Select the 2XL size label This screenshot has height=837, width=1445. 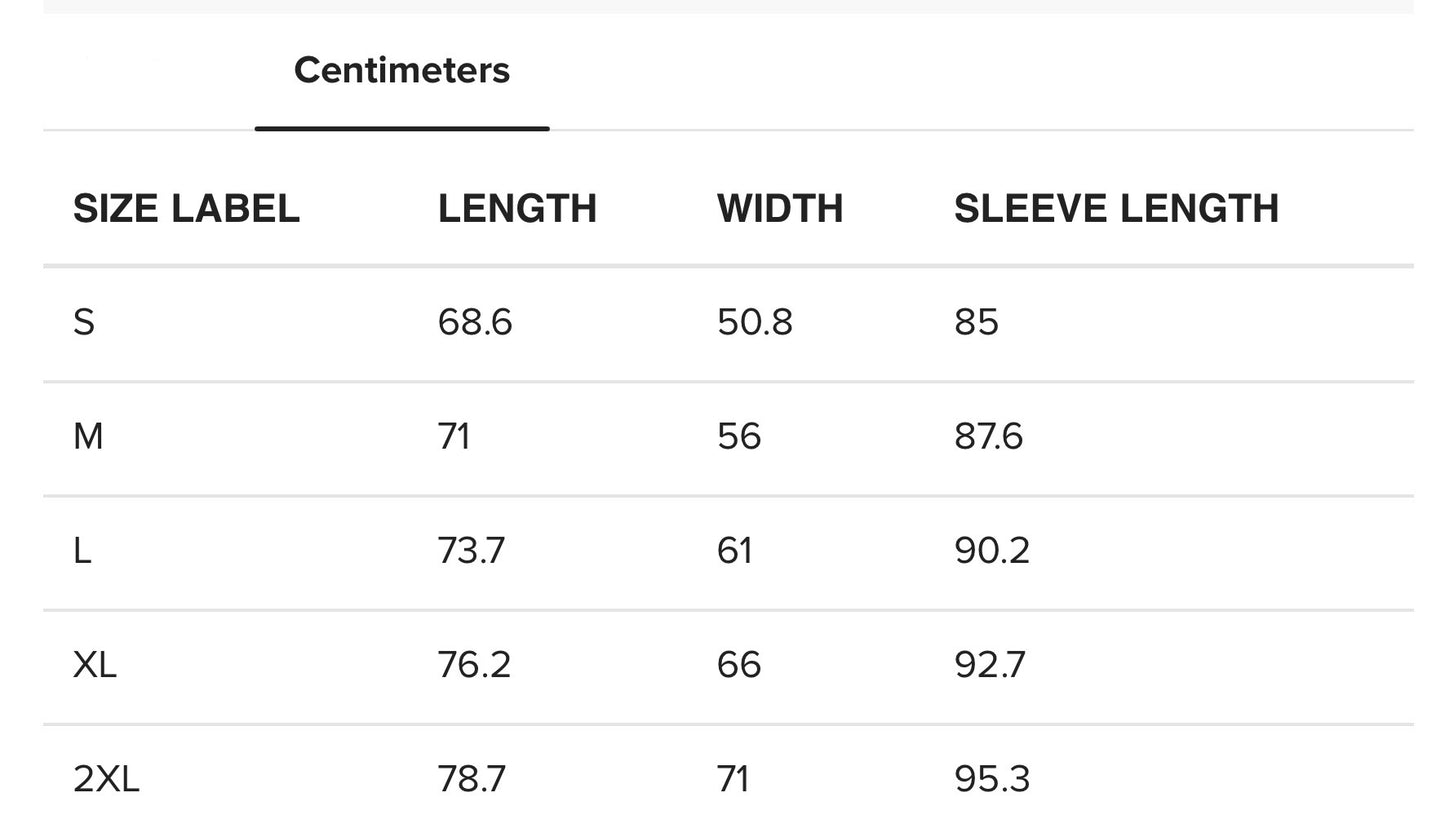point(106,779)
